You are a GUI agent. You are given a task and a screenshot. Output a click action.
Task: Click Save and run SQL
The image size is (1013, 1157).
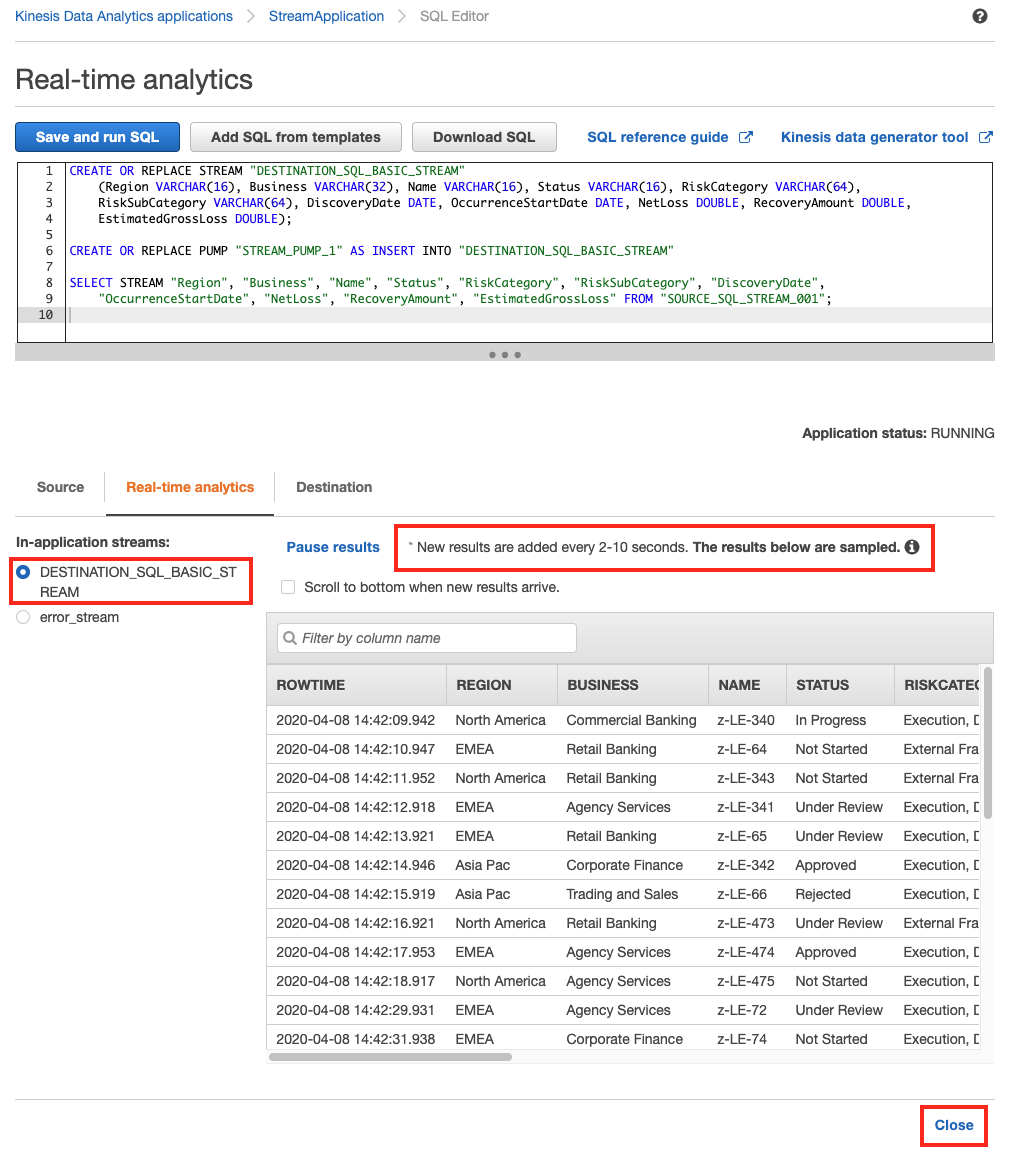coord(97,137)
